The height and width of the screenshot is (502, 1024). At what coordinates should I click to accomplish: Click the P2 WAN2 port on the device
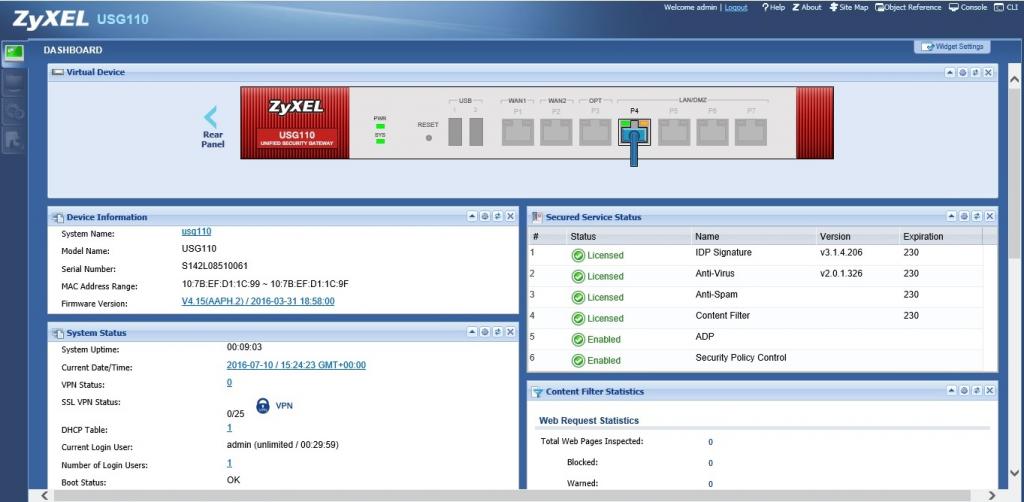point(556,132)
